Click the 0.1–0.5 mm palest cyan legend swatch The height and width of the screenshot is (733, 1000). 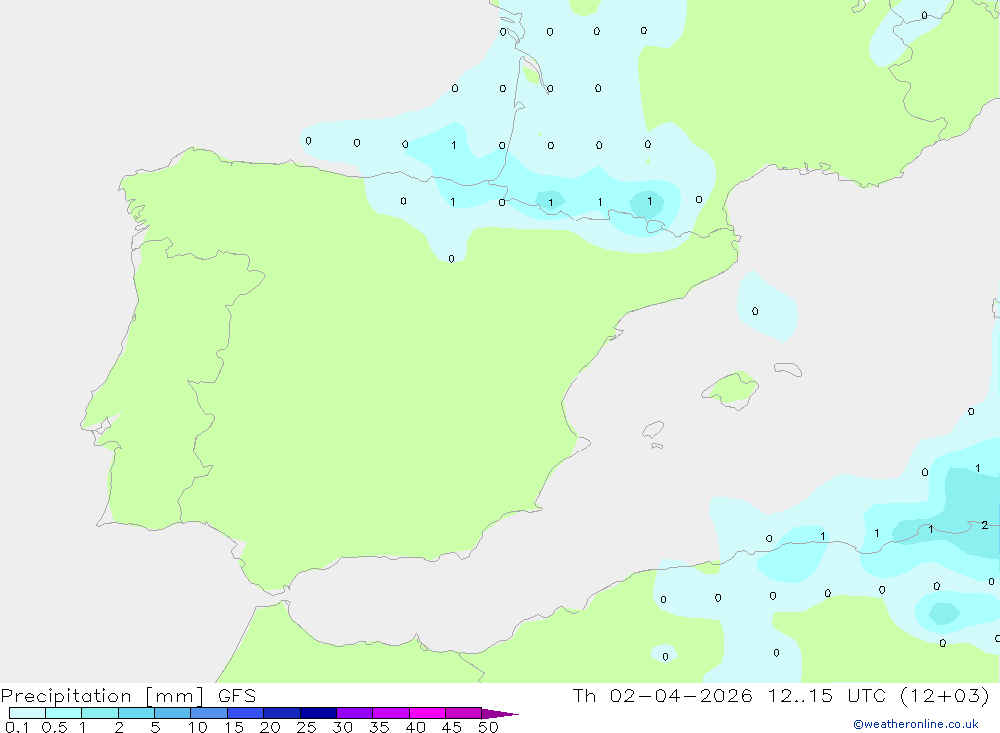(27, 713)
